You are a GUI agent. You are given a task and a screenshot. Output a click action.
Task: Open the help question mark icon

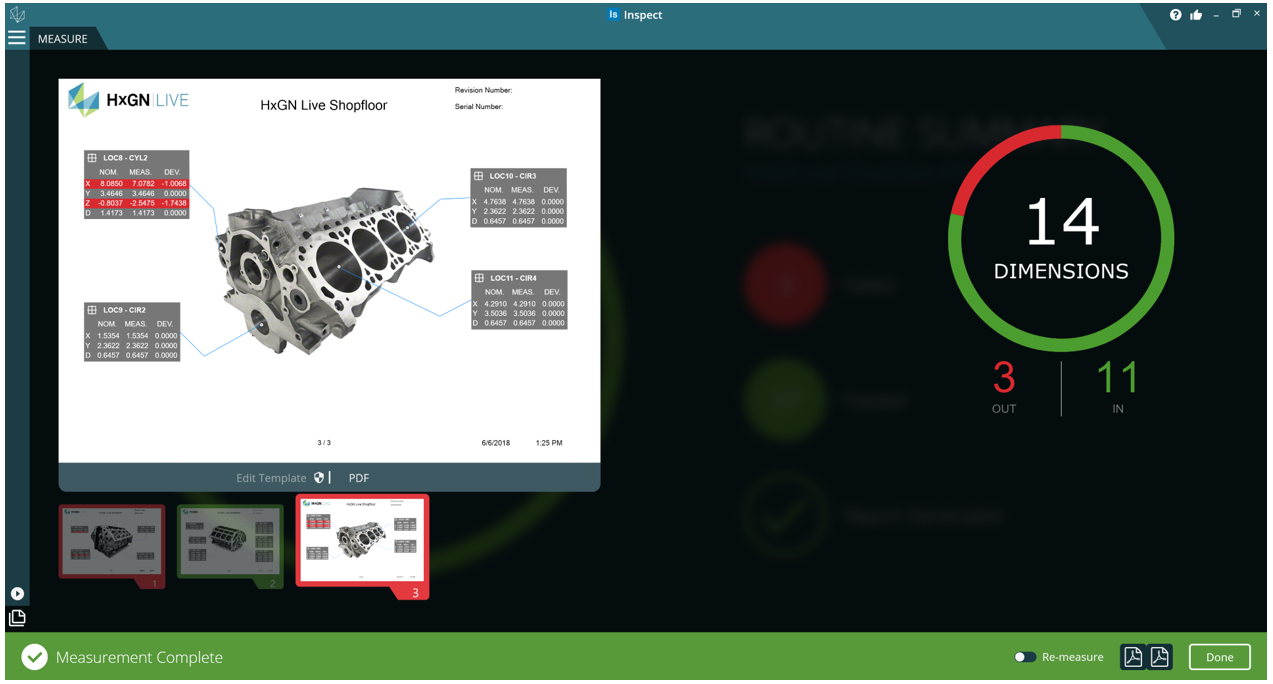pyautogui.click(x=1175, y=14)
